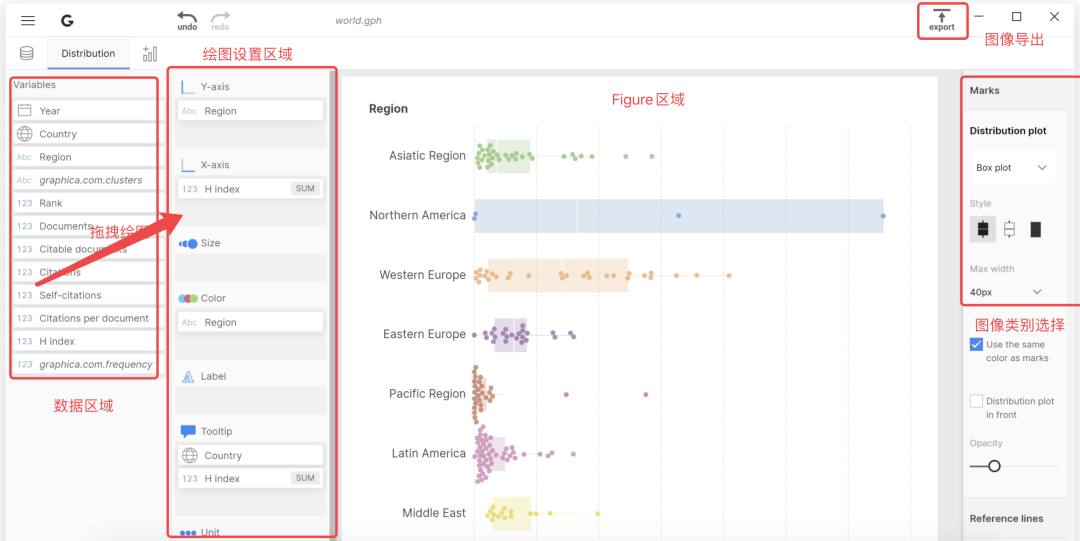Click the Unit channel icon
Viewport: 1080px width, 541px height.
coord(188,533)
